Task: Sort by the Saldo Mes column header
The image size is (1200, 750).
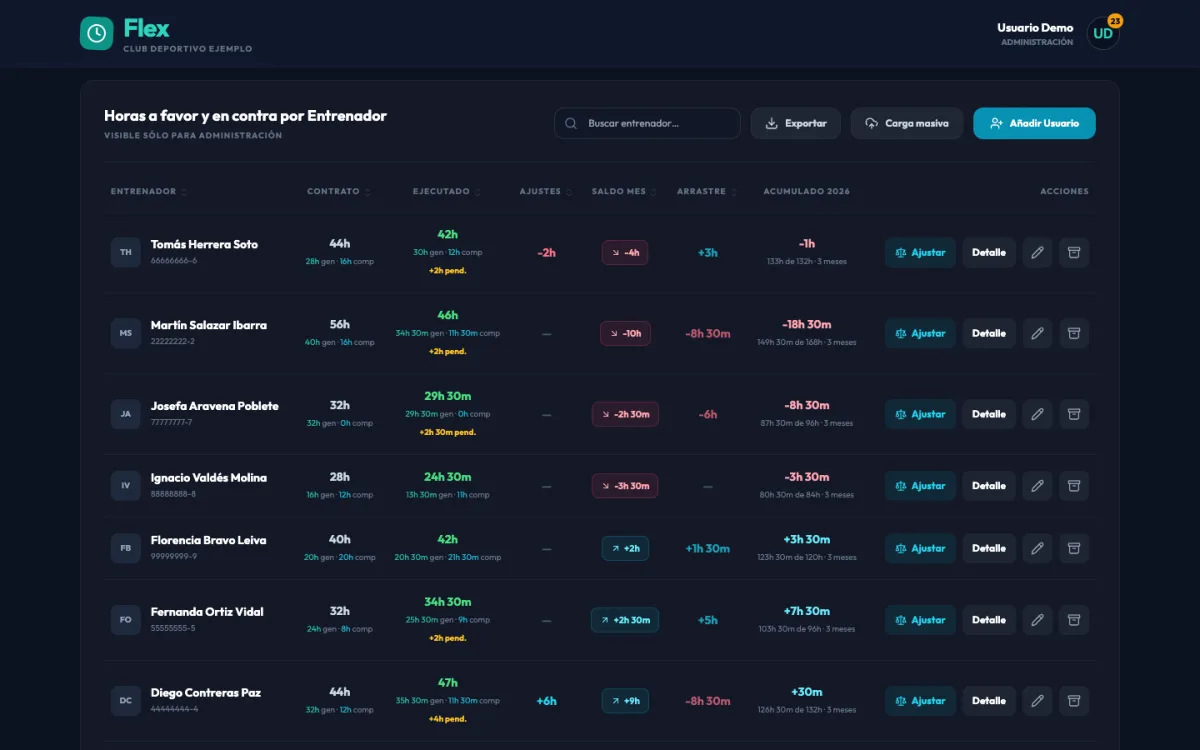Action: [x=625, y=192]
